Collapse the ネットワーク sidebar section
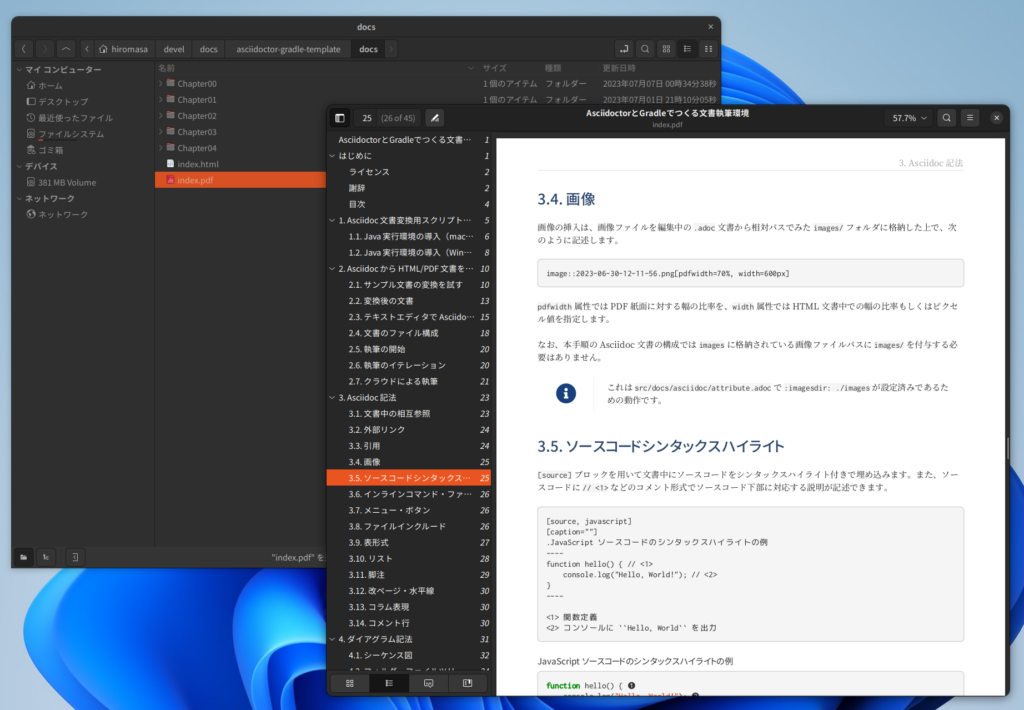 (x=20, y=199)
